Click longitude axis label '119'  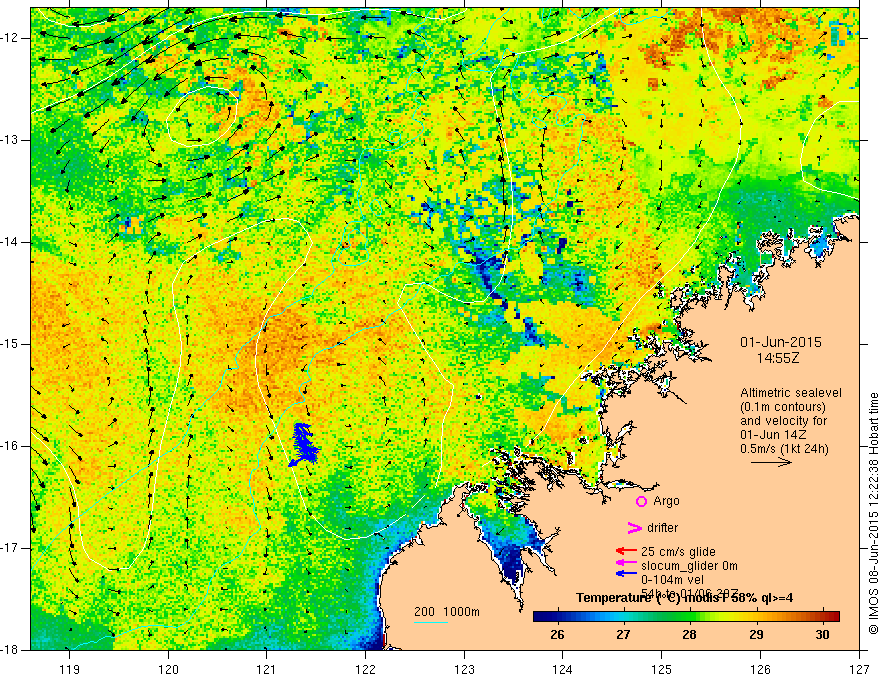pos(70,669)
